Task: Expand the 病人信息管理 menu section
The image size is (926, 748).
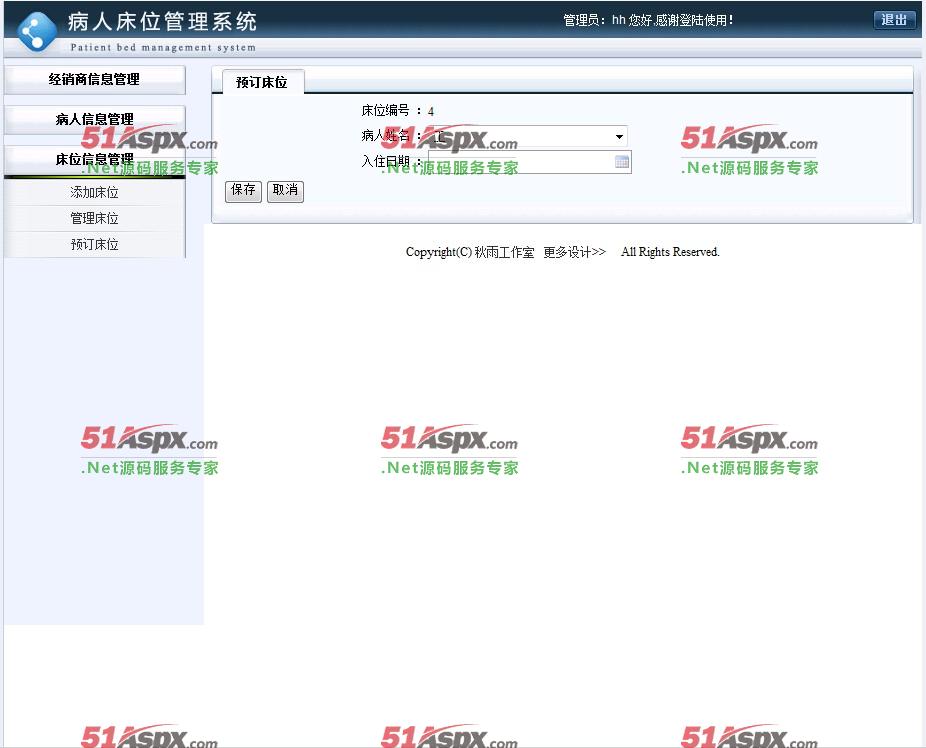Action: pos(94,120)
